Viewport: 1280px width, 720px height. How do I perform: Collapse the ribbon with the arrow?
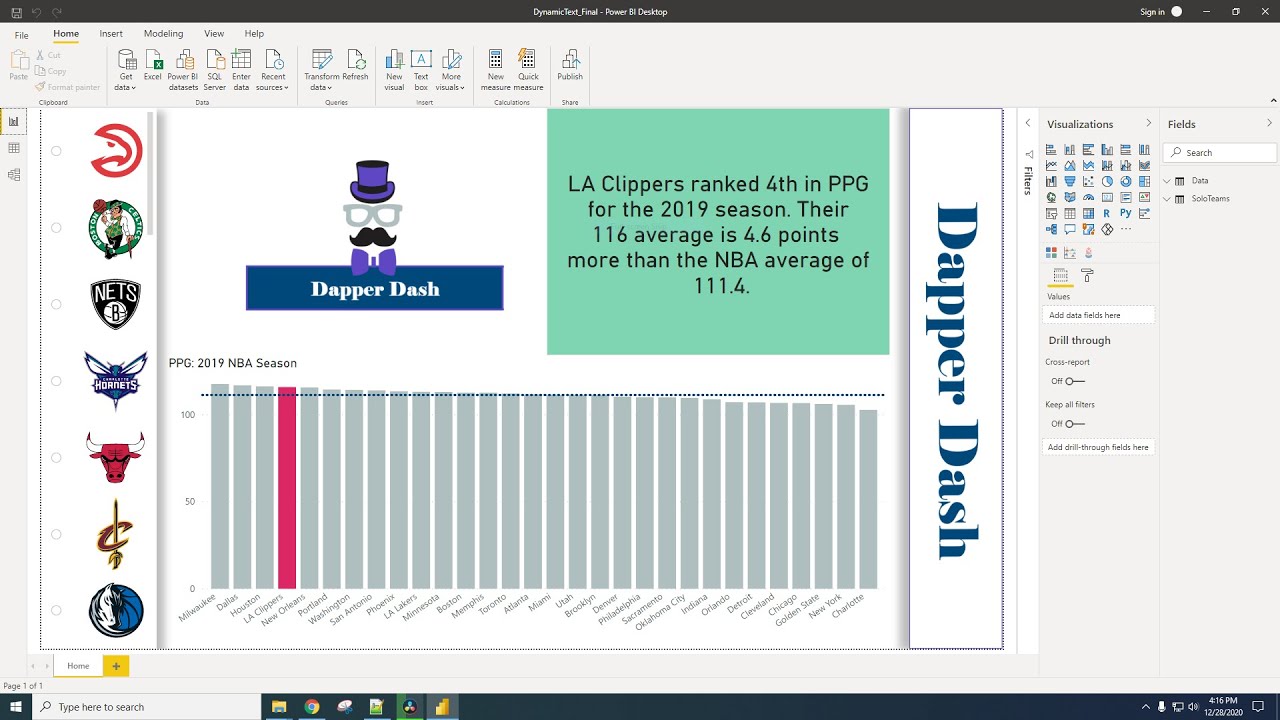(1273, 100)
